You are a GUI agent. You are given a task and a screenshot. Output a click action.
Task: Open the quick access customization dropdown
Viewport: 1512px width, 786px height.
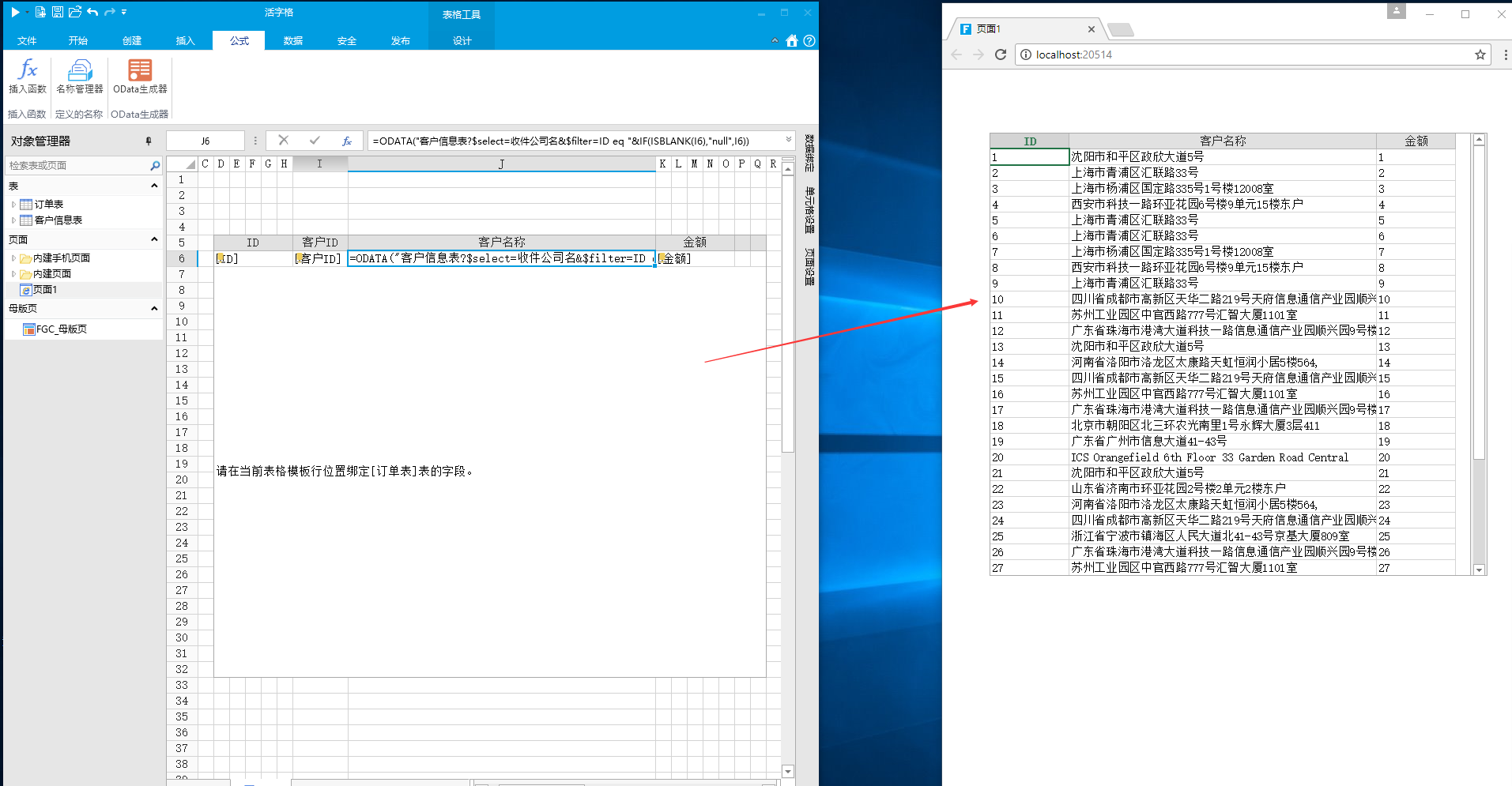click(x=124, y=13)
